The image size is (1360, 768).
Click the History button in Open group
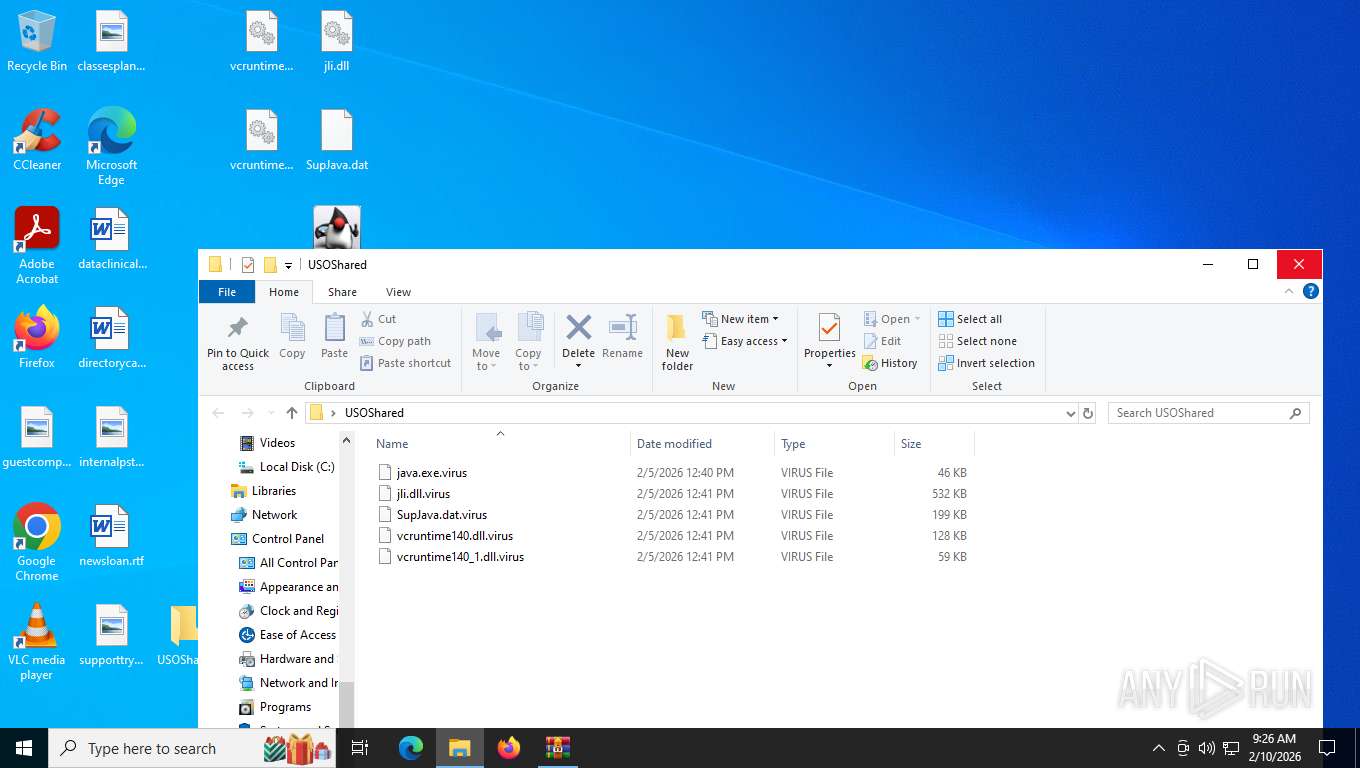pos(890,363)
